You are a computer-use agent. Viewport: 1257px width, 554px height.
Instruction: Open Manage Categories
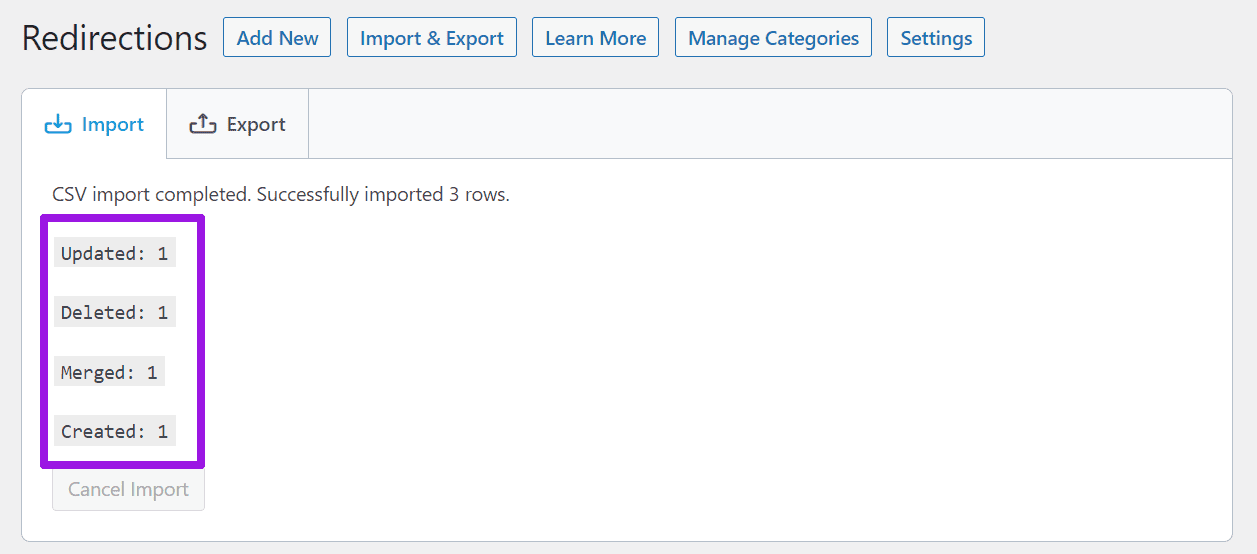773,38
